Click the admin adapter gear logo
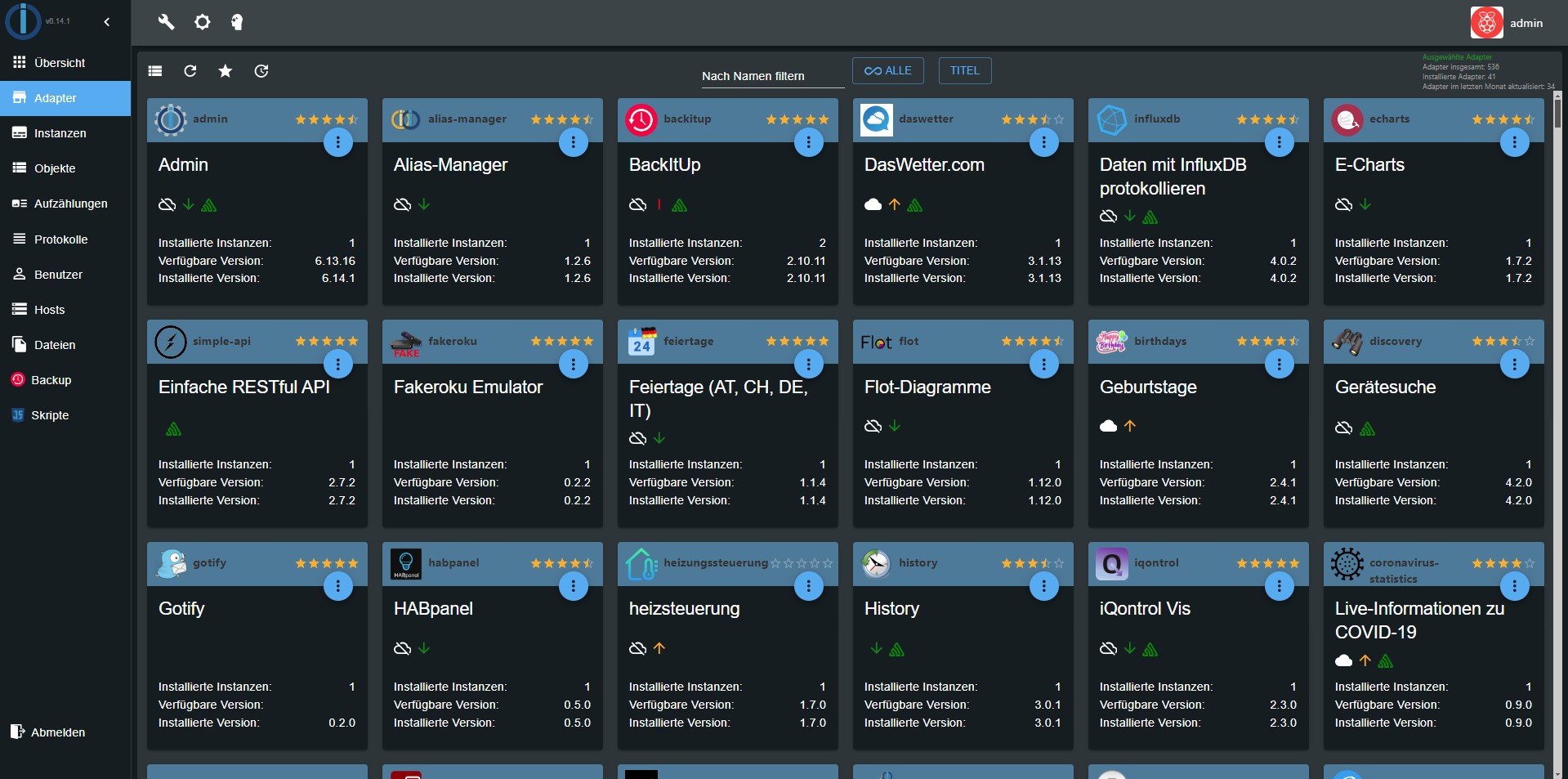Image resolution: width=1568 pixels, height=779 pixels. click(171, 120)
